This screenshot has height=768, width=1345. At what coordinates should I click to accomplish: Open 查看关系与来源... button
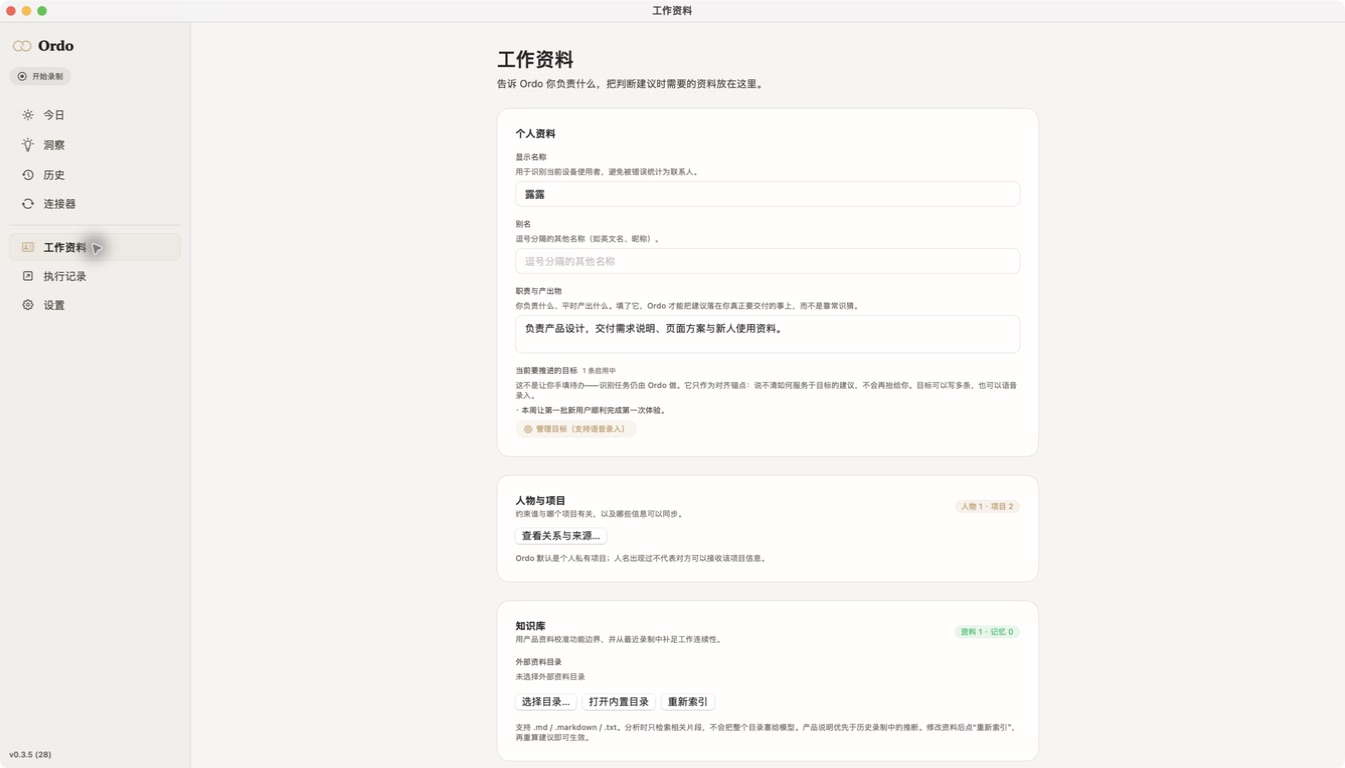(561, 536)
